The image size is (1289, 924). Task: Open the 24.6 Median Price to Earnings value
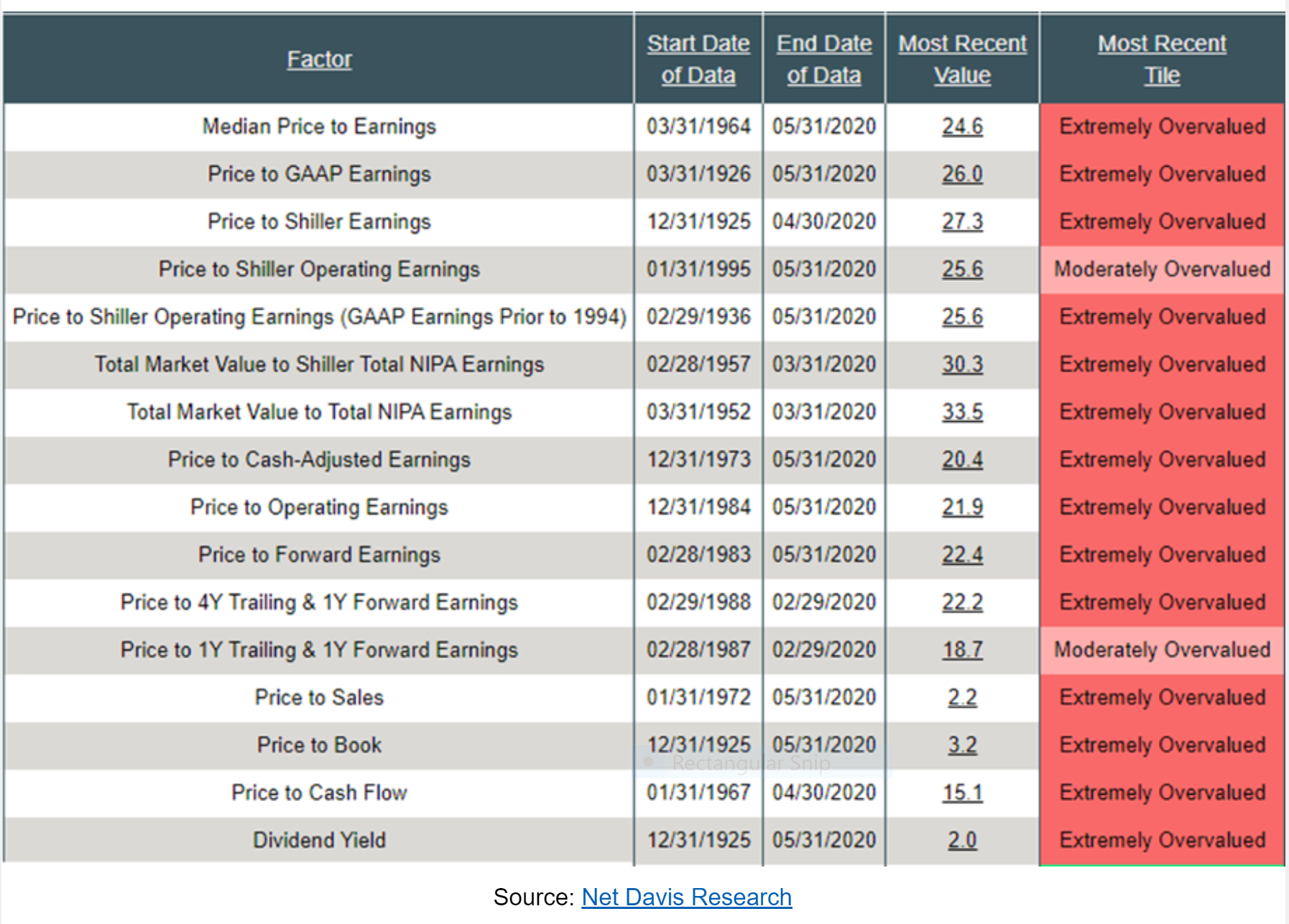pos(962,126)
